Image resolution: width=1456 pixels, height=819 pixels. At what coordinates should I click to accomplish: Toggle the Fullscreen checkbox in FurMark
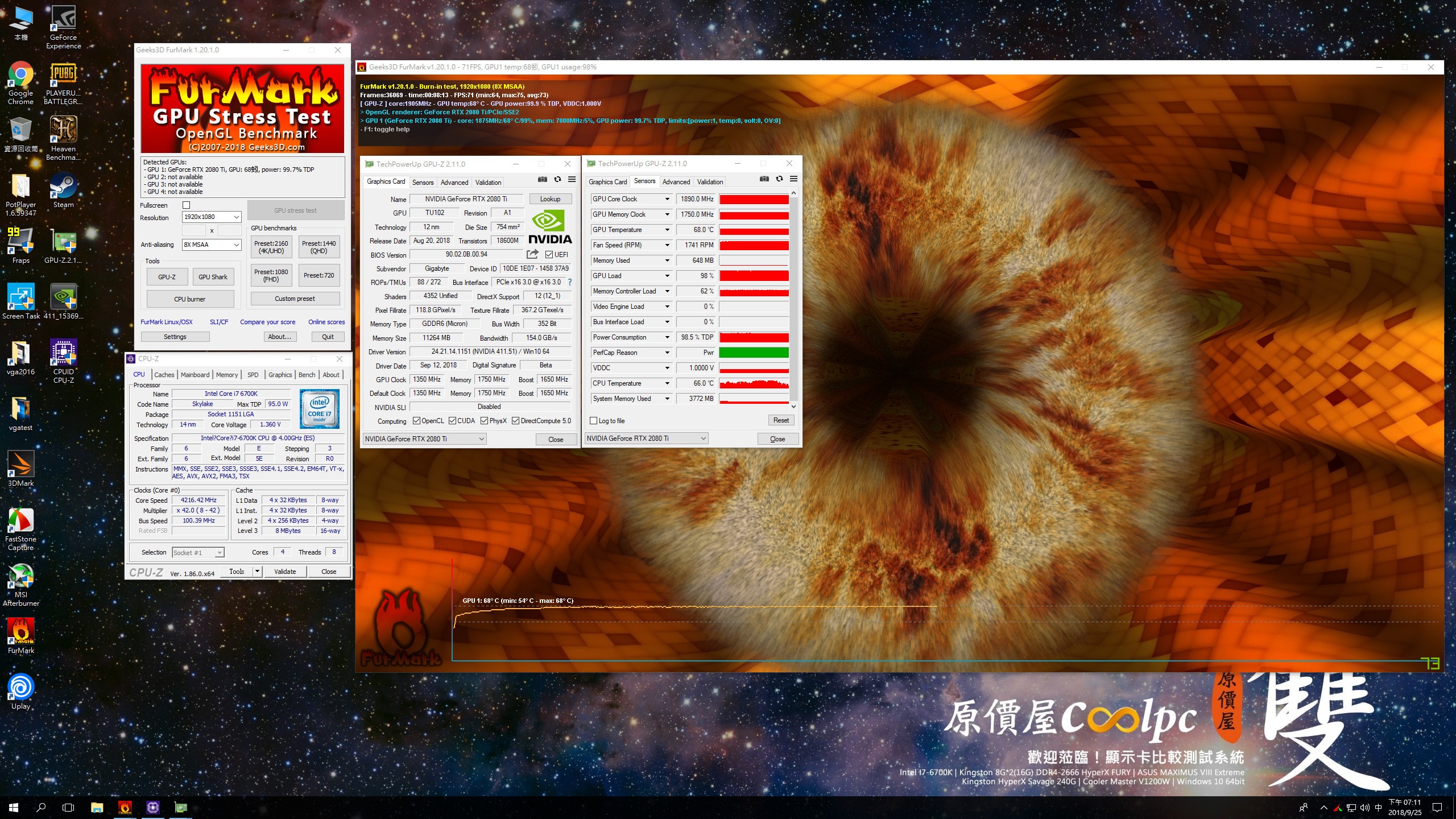tap(186, 205)
